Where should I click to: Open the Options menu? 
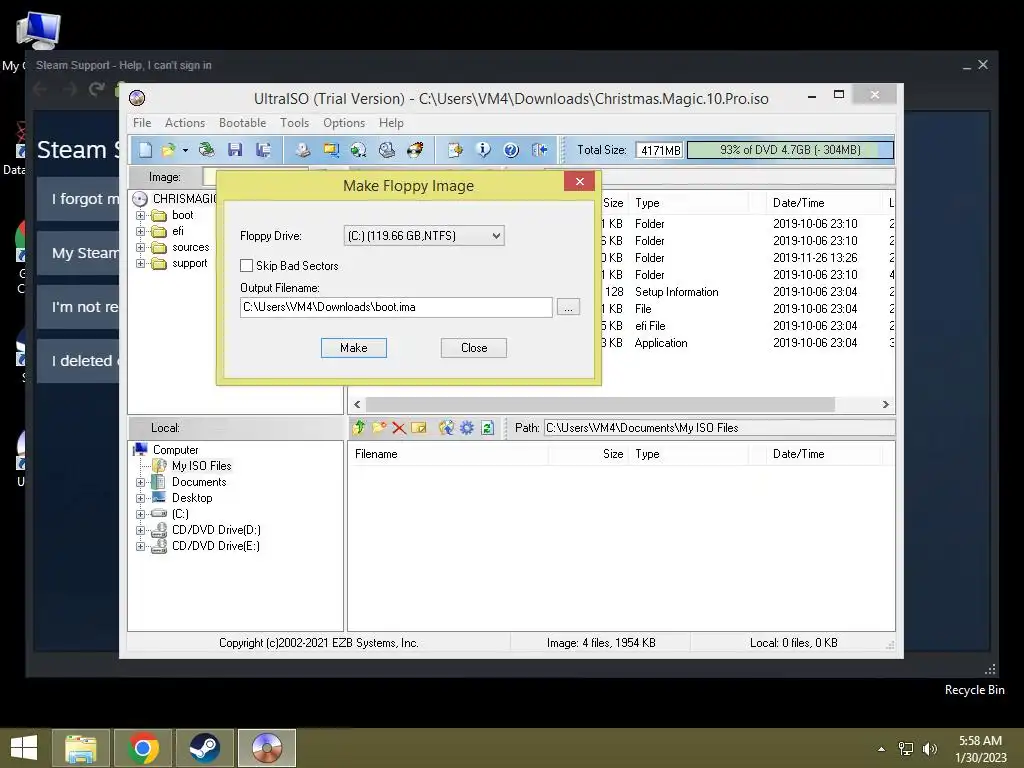344,123
